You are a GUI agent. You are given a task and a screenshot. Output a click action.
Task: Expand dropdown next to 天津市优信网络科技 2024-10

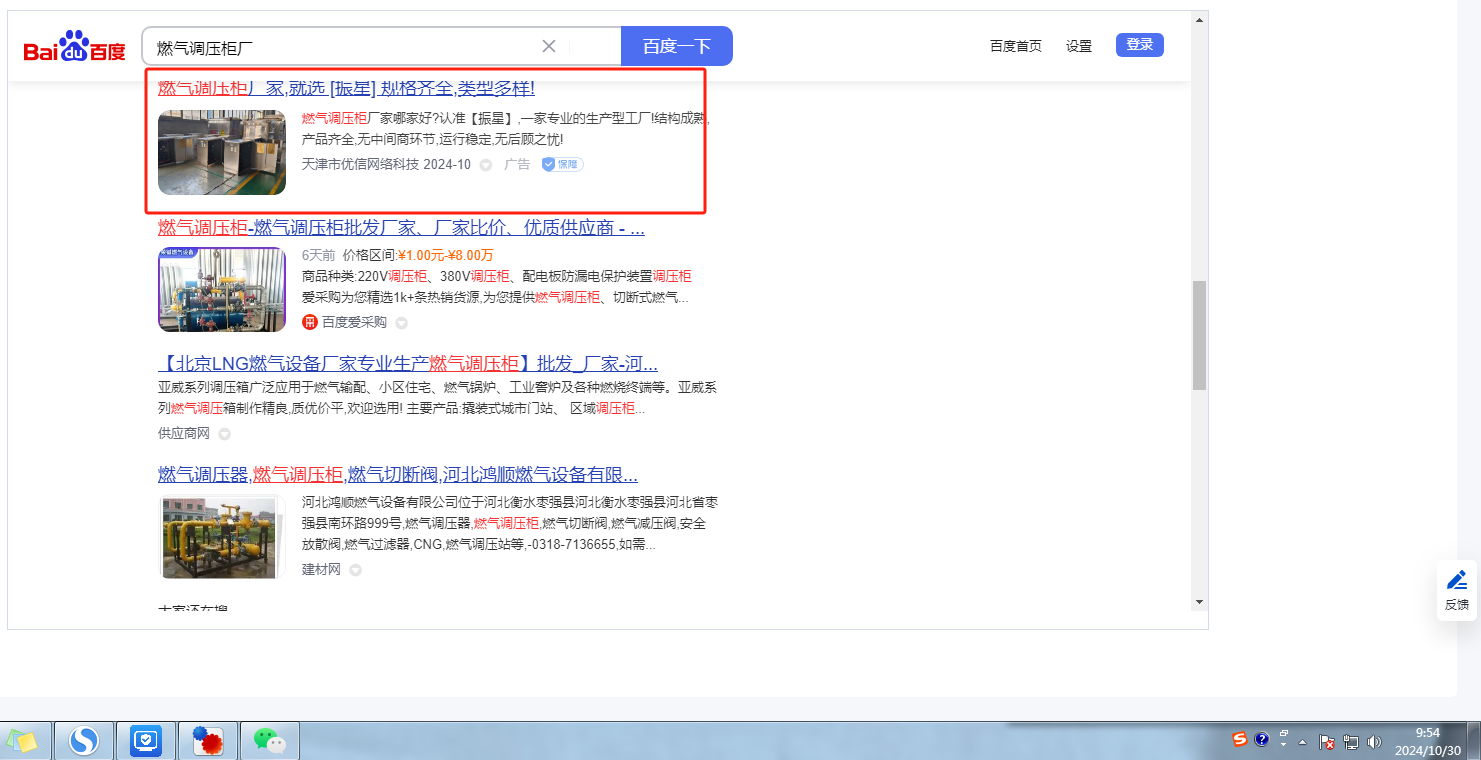tap(486, 165)
